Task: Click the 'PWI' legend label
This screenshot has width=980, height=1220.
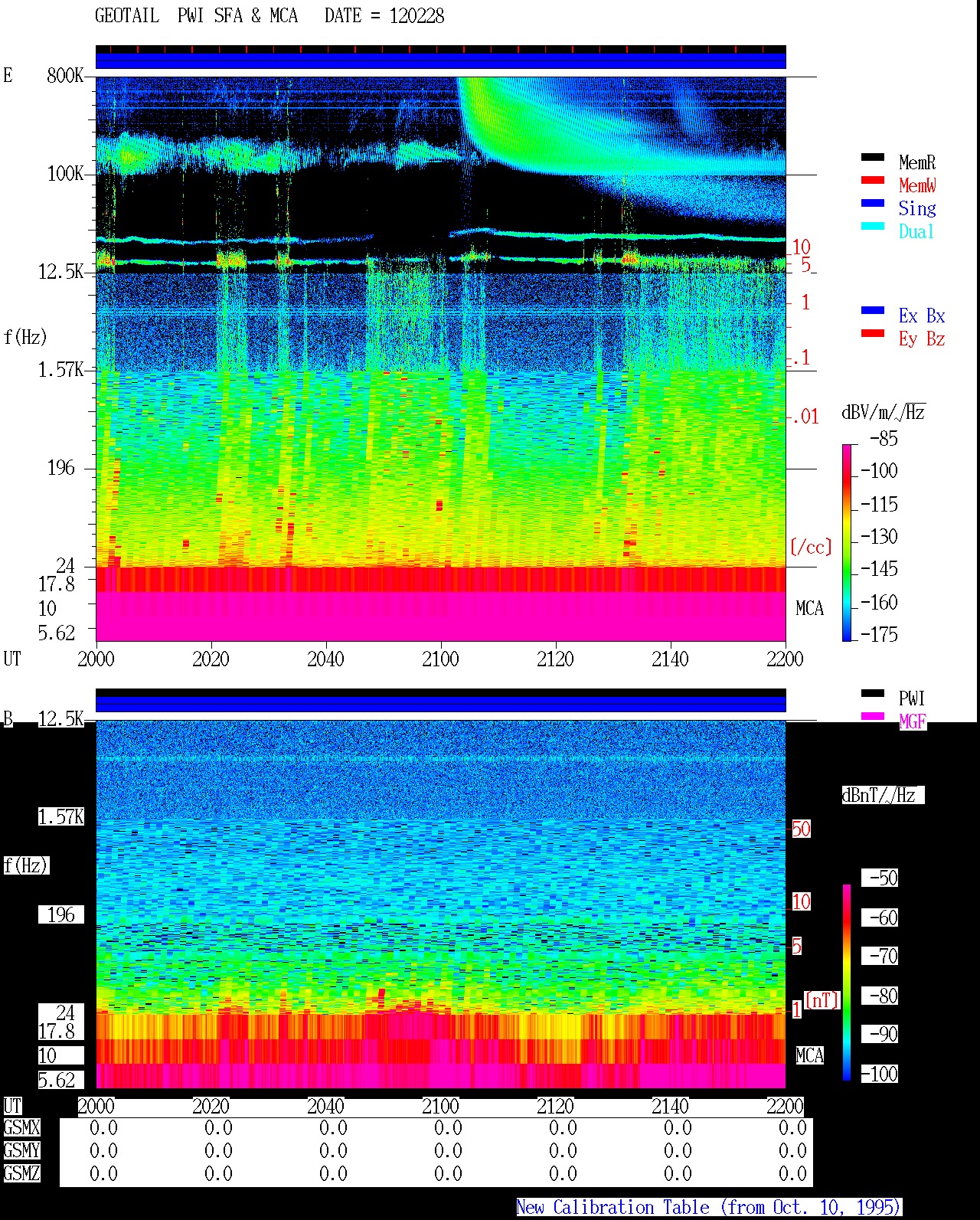Action: 913,698
